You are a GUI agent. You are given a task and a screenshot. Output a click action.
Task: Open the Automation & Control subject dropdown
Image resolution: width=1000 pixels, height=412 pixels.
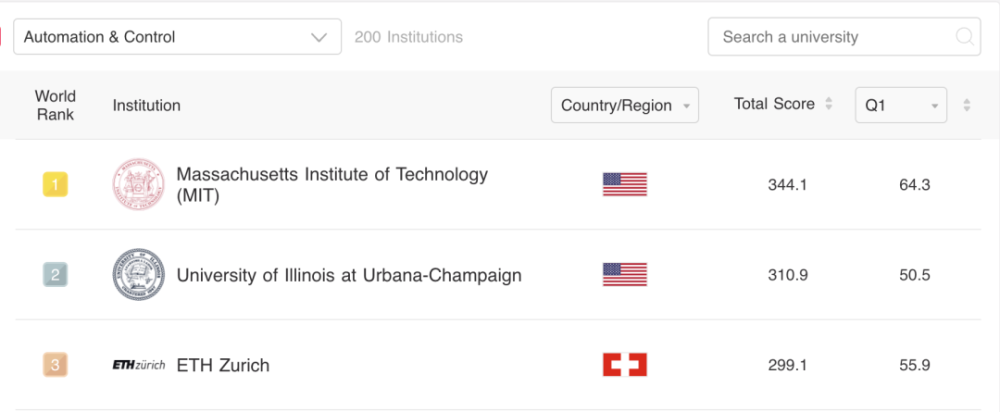coord(177,37)
